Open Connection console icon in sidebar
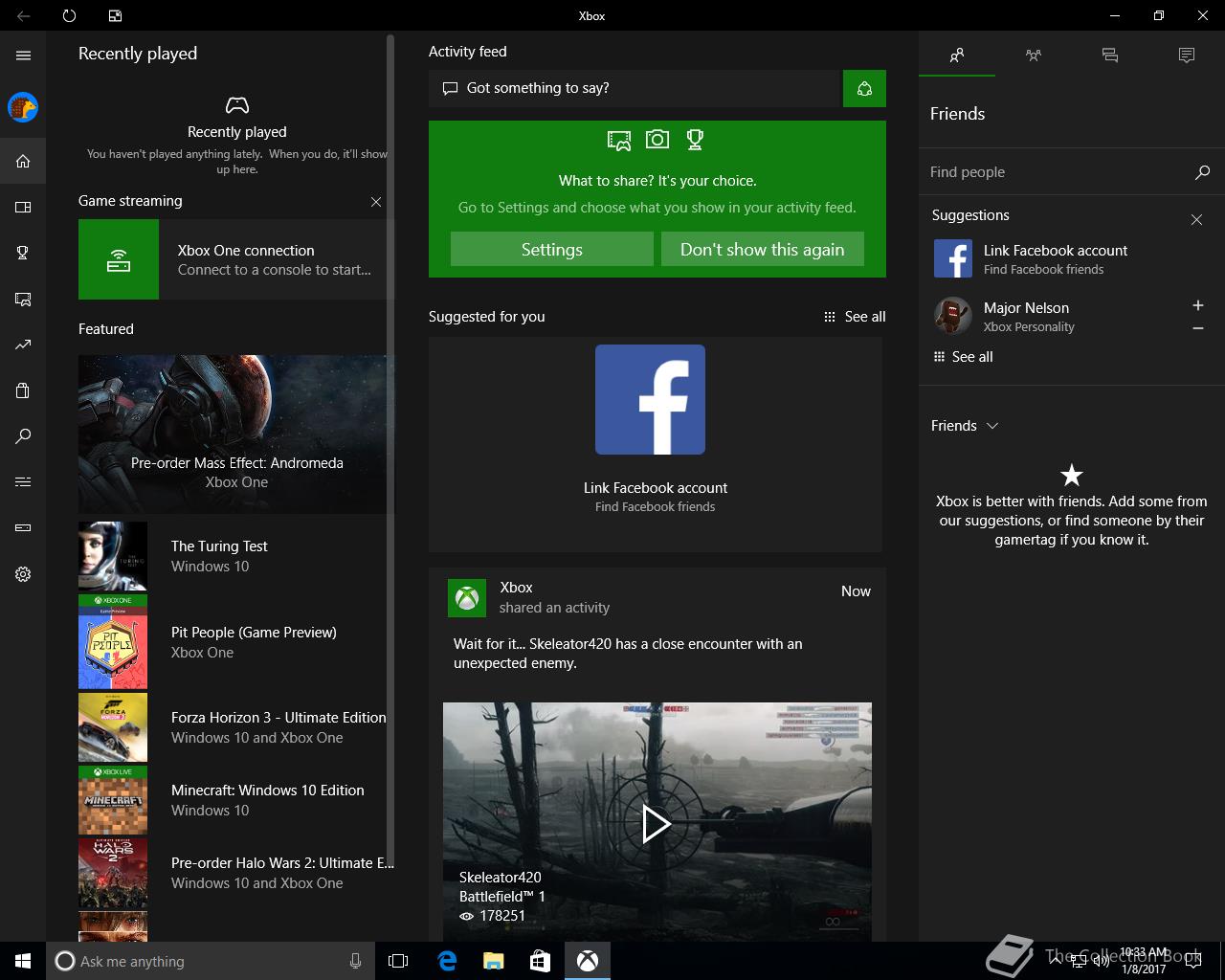 coord(23,527)
